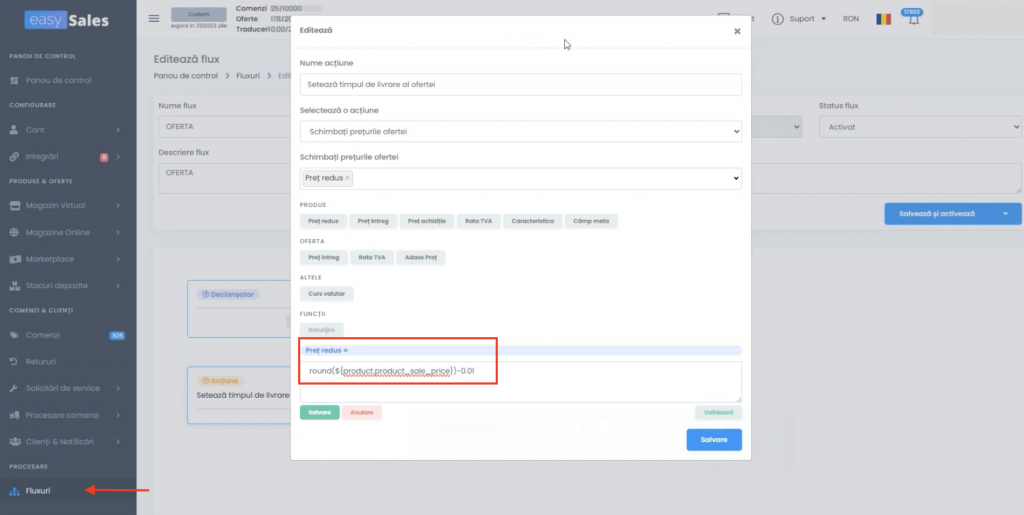
Task: Click the blue Salvare button
Action: [x=713, y=440]
